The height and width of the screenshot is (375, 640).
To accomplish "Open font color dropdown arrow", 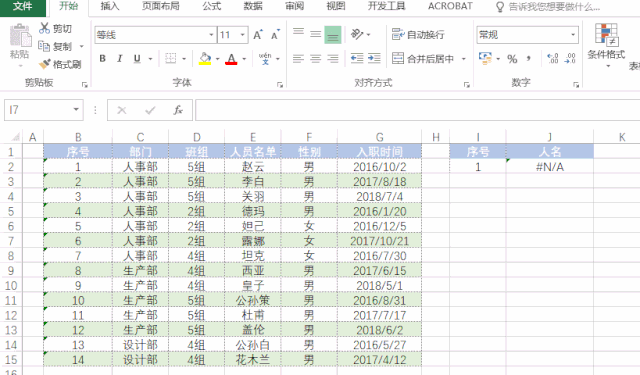I will [x=244, y=59].
